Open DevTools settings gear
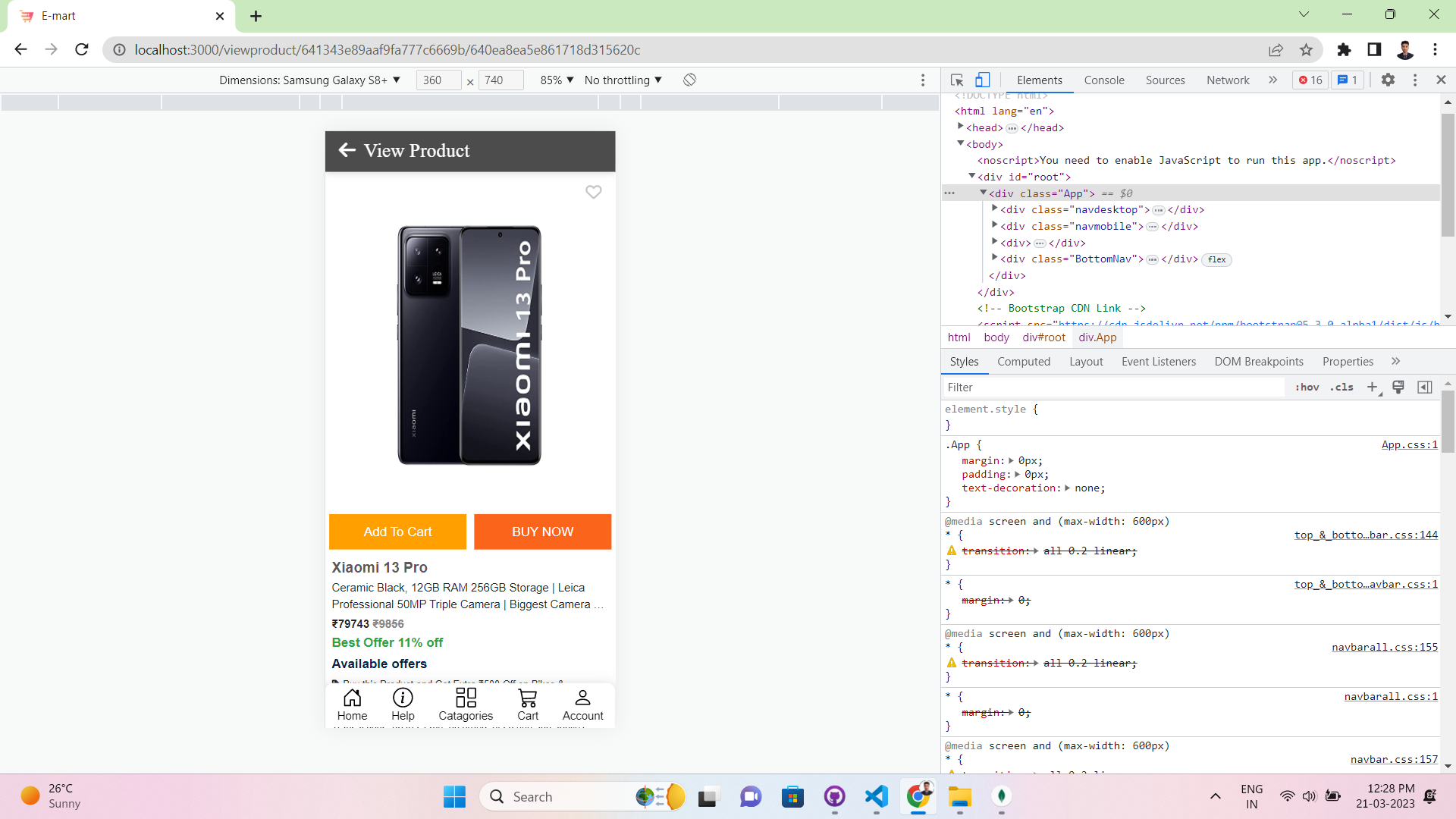Viewport: 1456px width, 819px height. click(x=1389, y=80)
